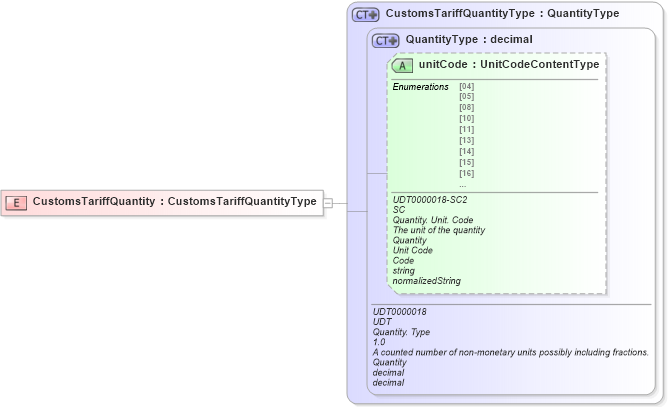This screenshot has width=668, height=407.
Task: Click the 'normalizedString' annotation line
Action: (426, 281)
